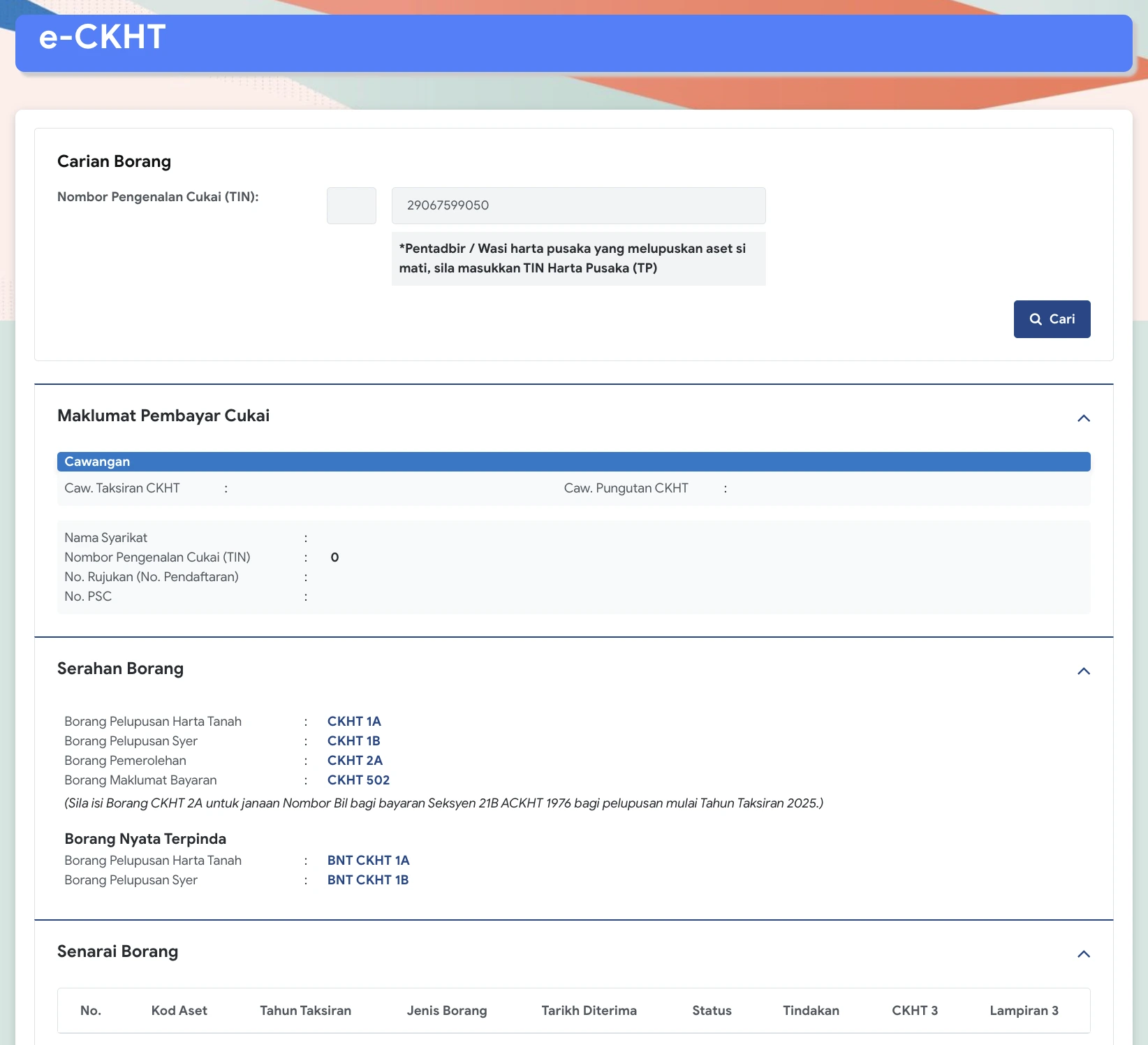Open the CKHT 502 payment form
Screen dimensions: 1148x1045
358,780
